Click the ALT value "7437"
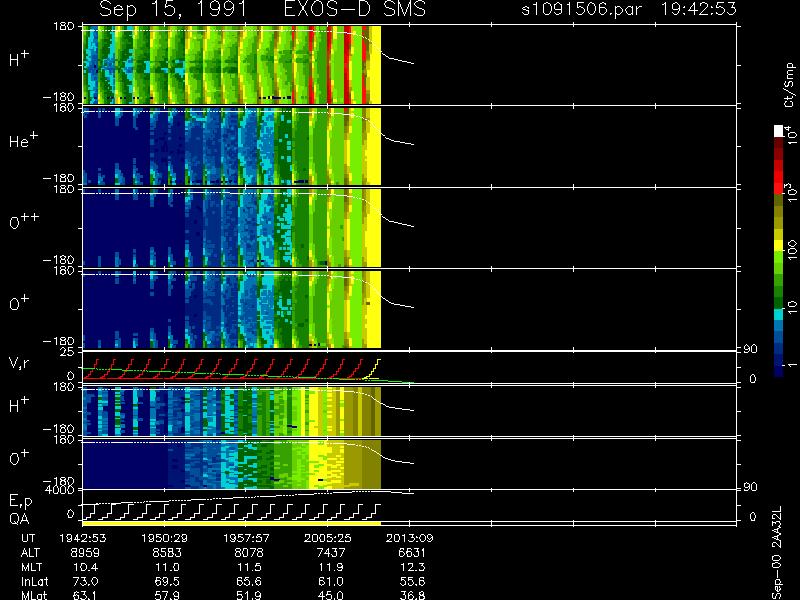The image size is (800, 600). tap(330, 553)
